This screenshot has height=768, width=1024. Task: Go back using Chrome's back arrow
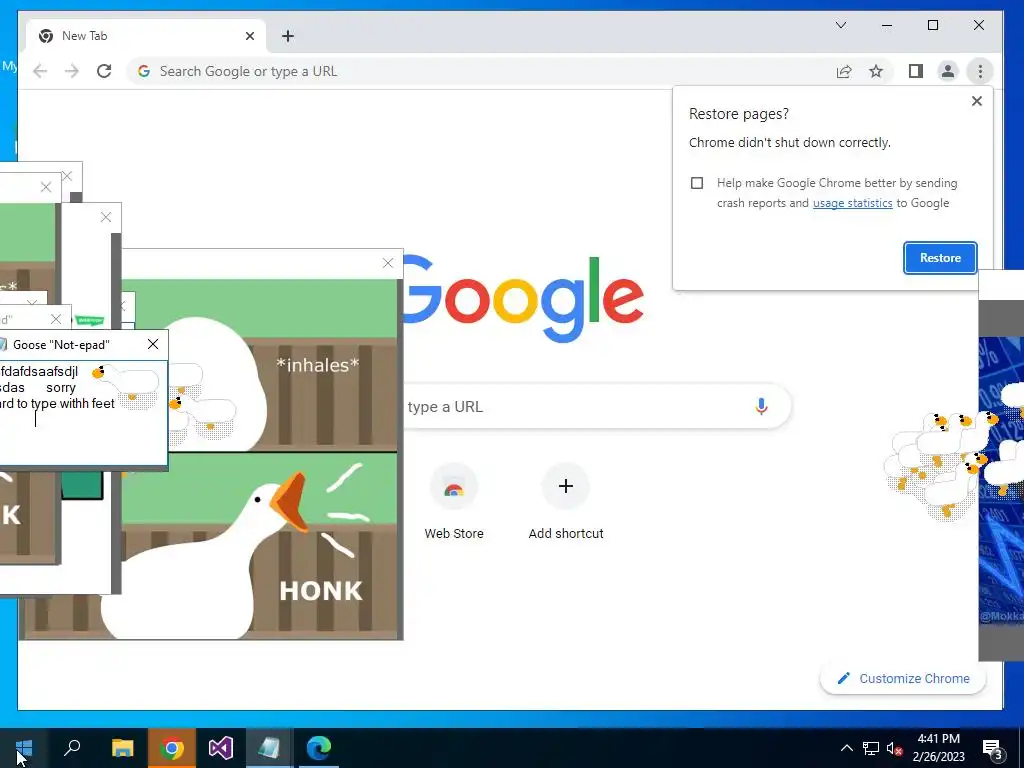pos(40,71)
